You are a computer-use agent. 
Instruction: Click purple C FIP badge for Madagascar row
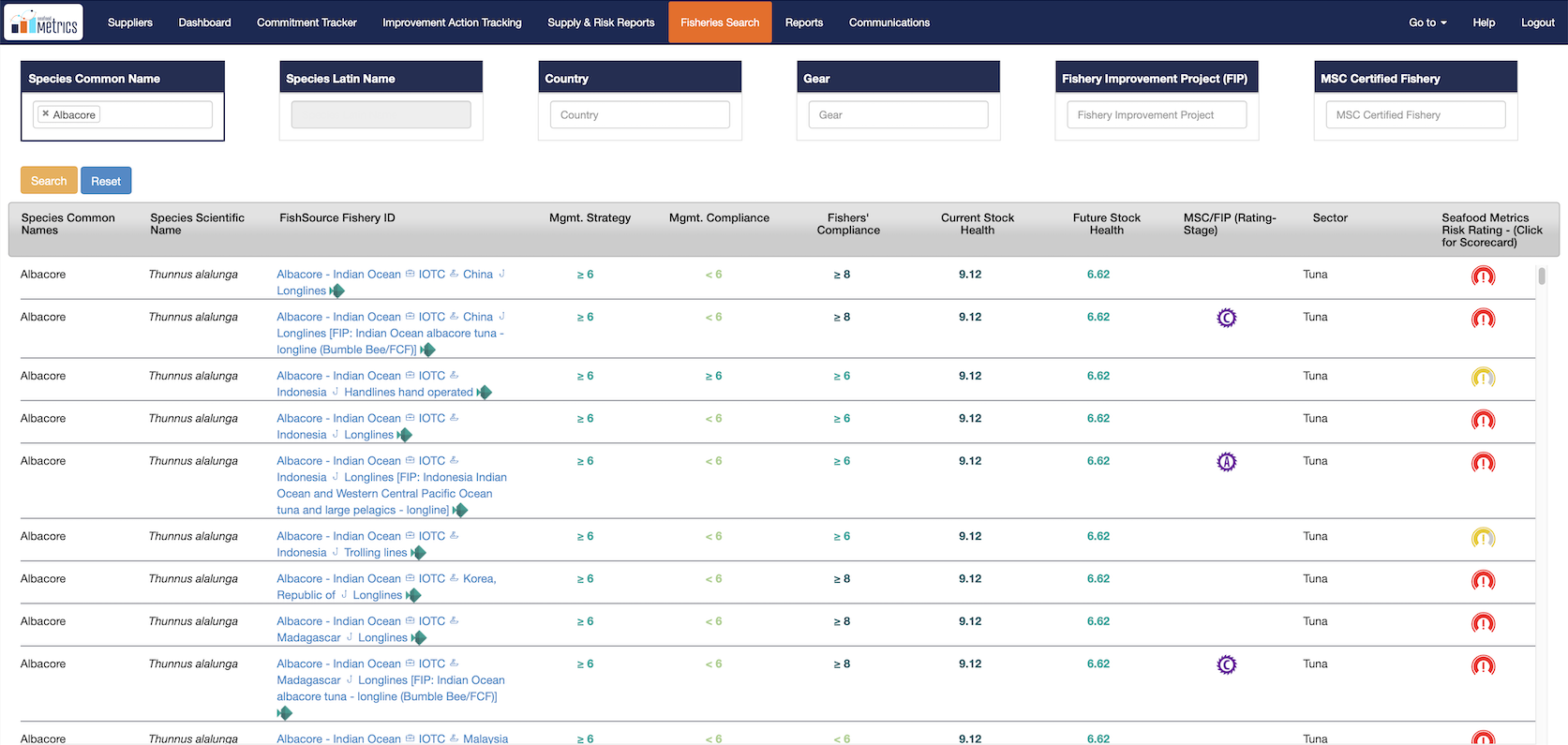pyautogui.click(x=1226, y=665)
